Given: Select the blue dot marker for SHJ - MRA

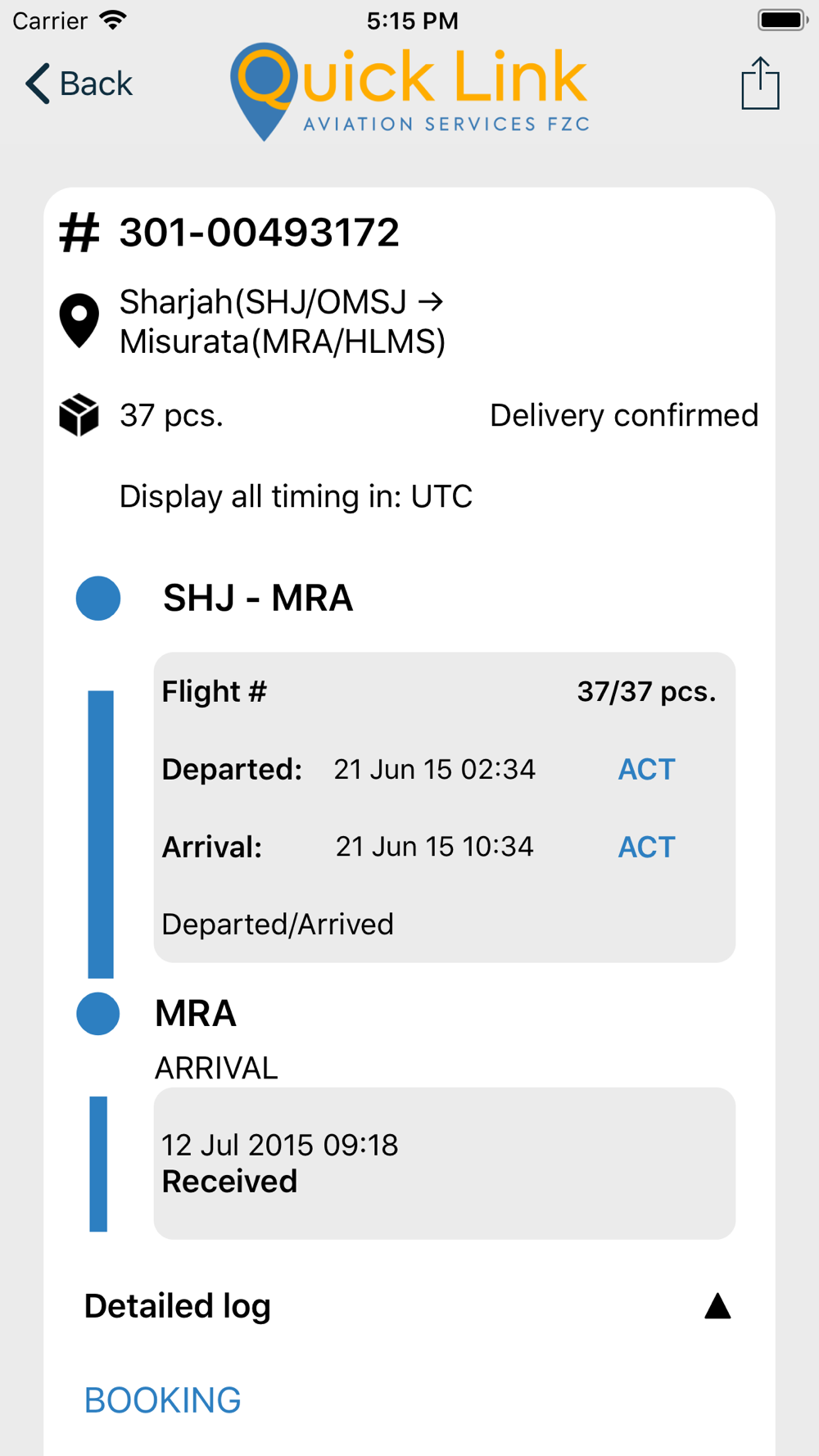Looking at the screenshot, I should pyautogui.click(x=98, y=598).
